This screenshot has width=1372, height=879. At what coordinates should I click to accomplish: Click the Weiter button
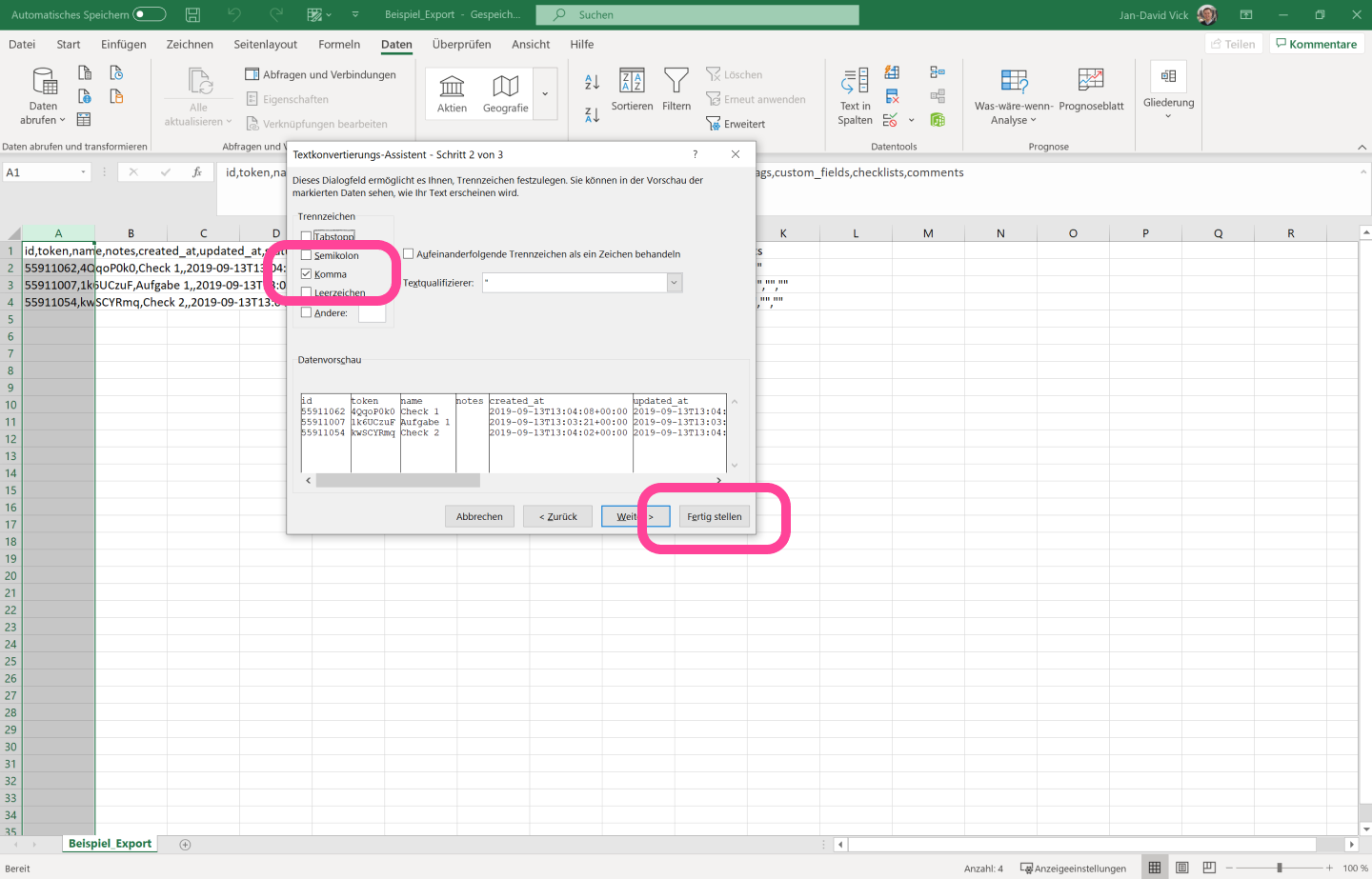click(636, 516)
